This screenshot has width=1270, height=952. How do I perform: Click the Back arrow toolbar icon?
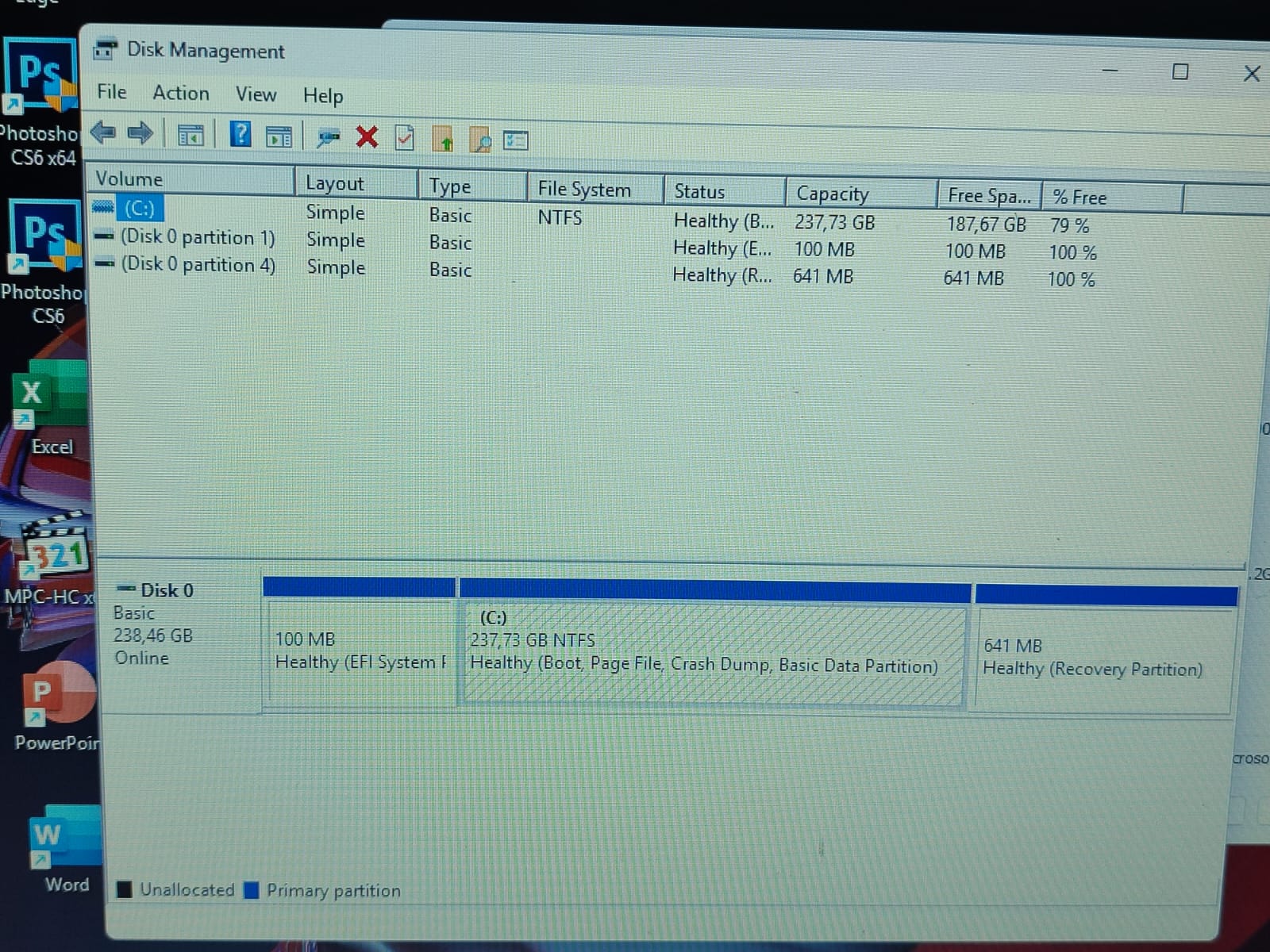tap(103, 132)
